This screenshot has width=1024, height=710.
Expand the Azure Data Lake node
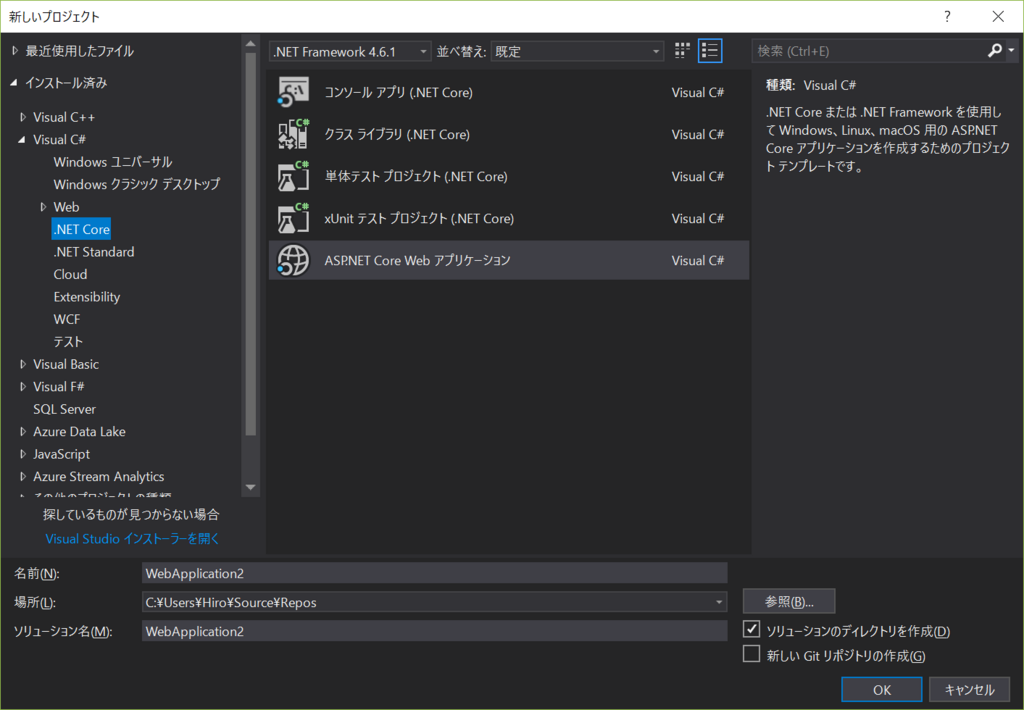point(23,432)
